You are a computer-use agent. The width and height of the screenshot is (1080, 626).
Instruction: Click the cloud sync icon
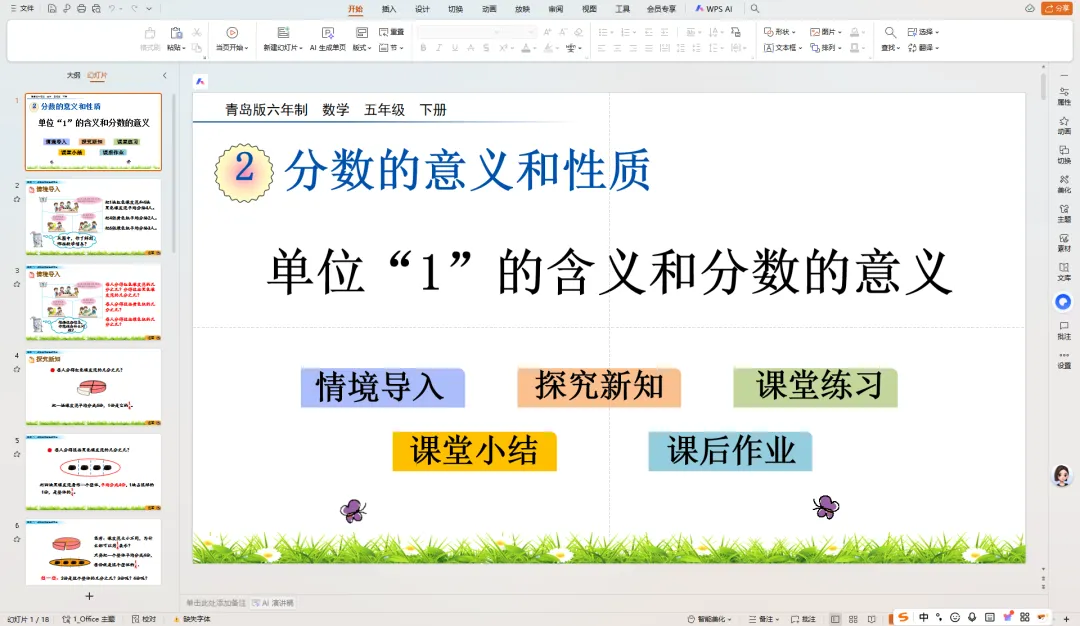tap(1030, 8)
